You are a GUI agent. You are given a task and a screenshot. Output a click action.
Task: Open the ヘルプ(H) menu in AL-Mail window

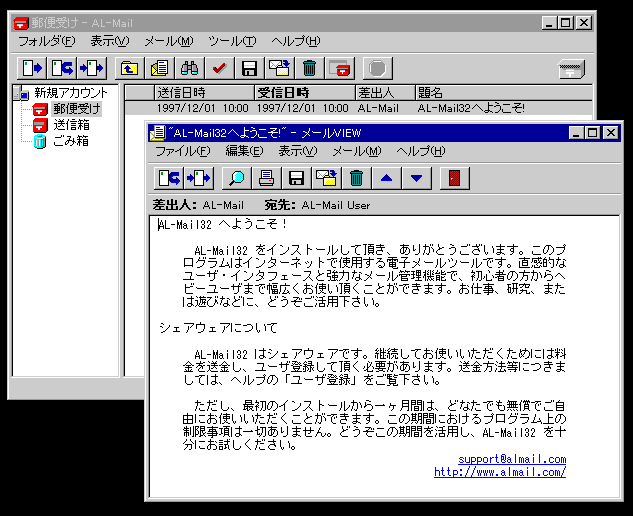[x=296, y=41]
